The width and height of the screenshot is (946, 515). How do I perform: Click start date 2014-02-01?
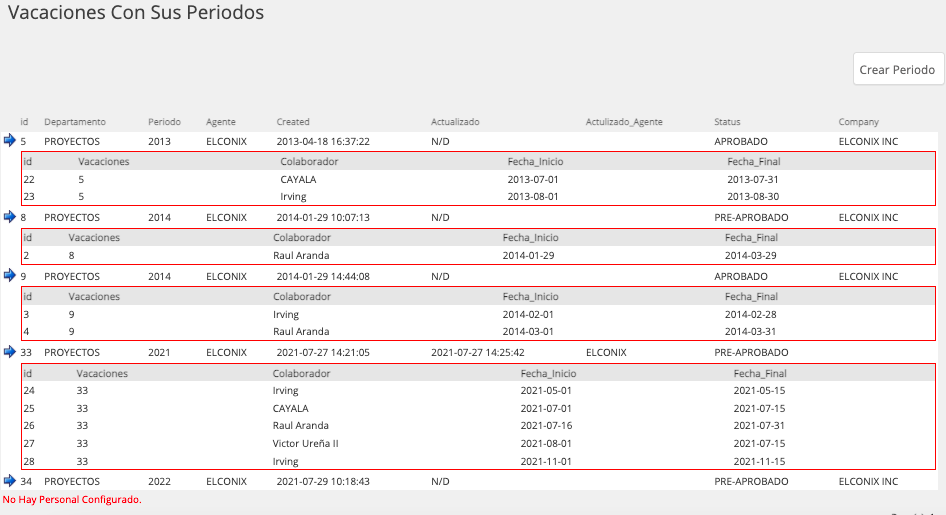click(528, 314)
